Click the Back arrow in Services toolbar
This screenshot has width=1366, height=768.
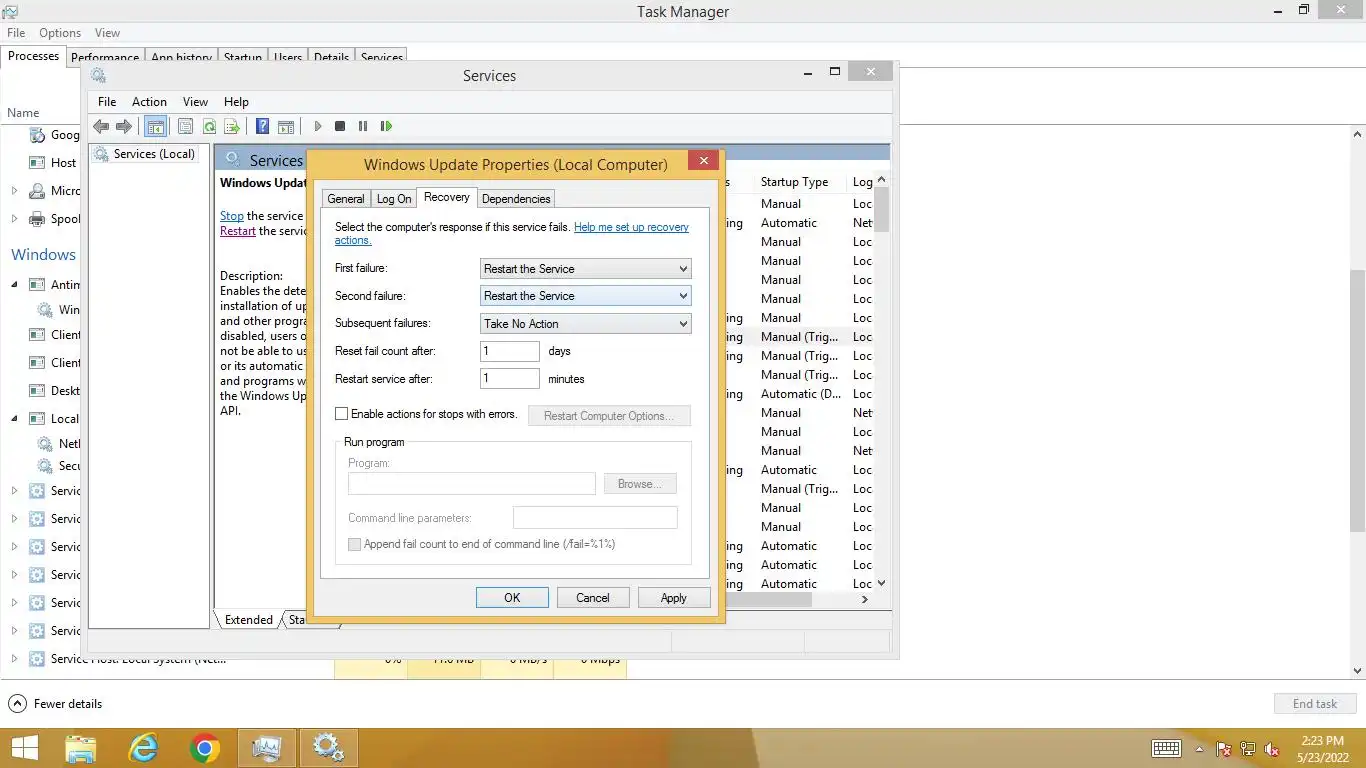point(101,126)
